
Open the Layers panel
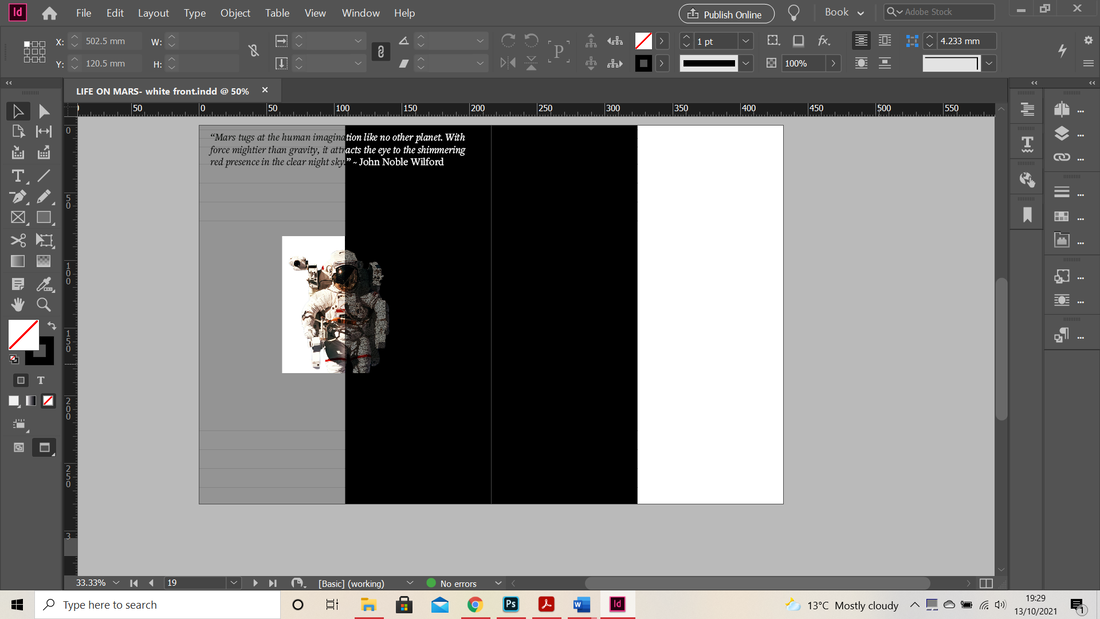(1061, 133)
